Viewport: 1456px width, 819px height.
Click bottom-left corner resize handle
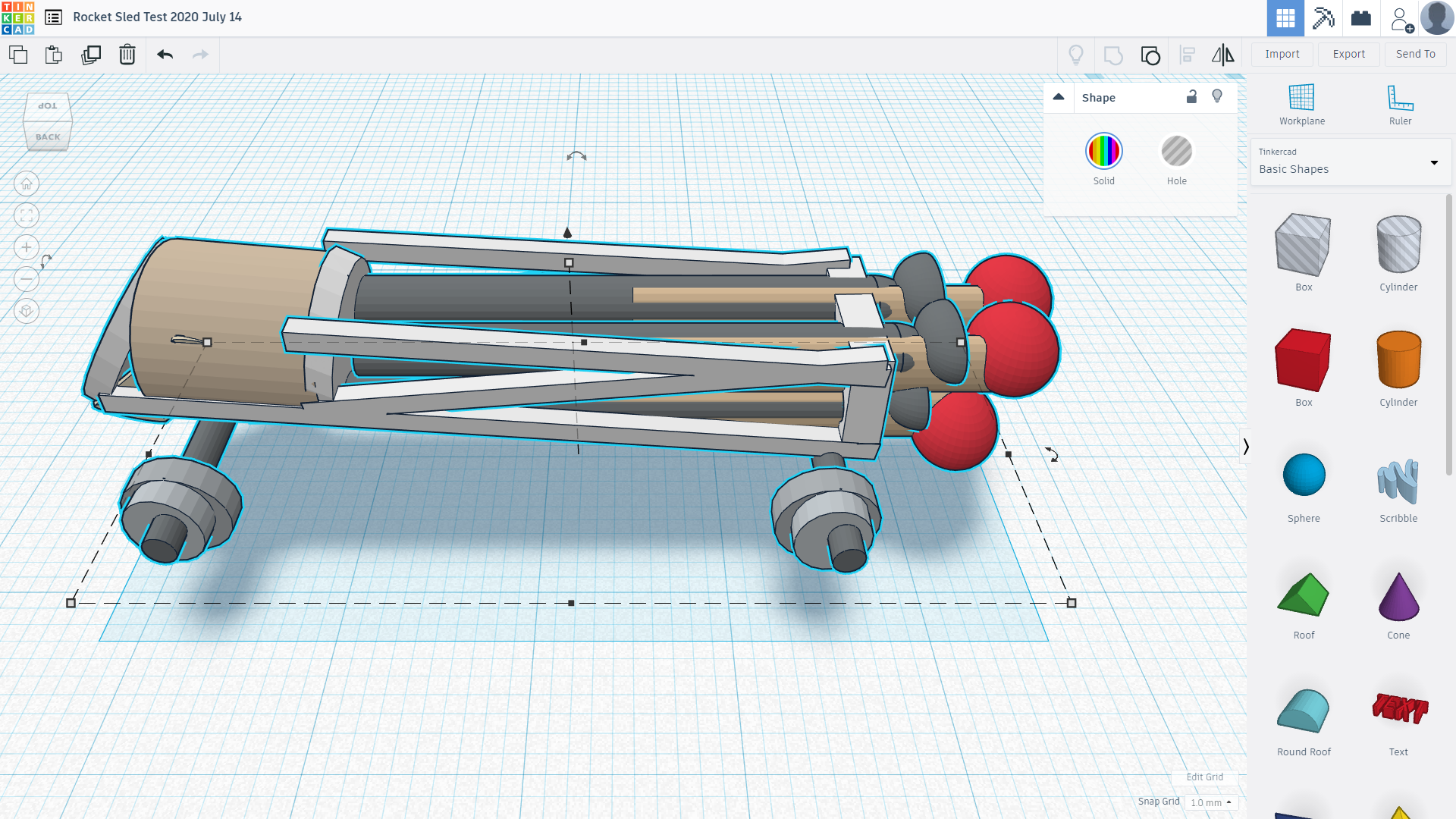point(71,603)
